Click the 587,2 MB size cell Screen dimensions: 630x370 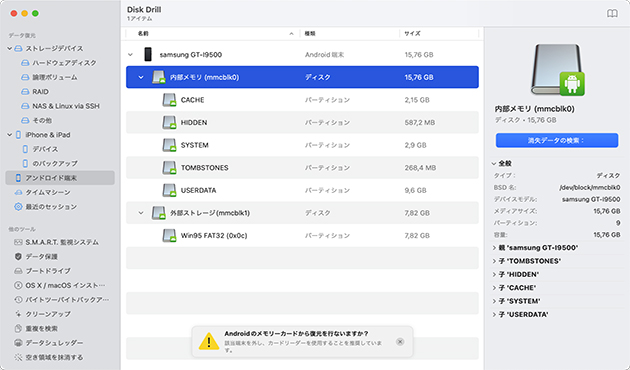[419, 123]
